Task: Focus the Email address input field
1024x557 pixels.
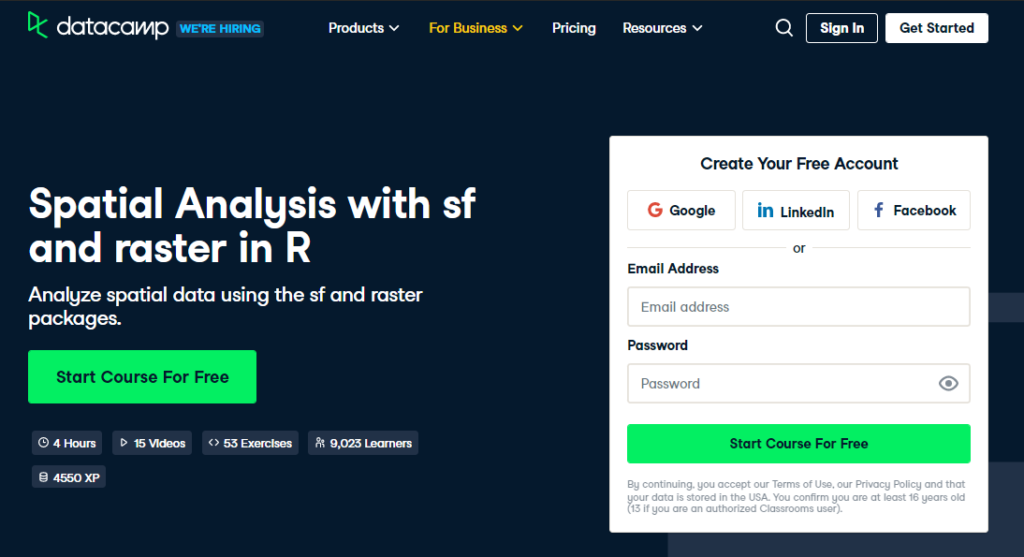Action: coord(799,307)
